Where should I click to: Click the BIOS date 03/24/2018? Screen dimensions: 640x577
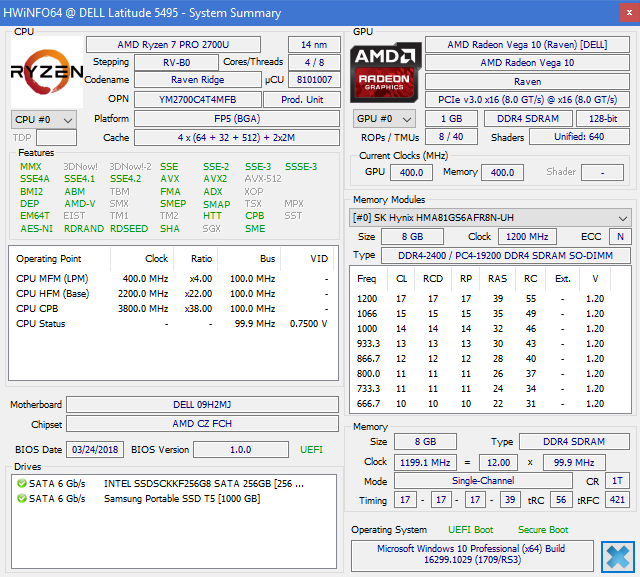pyautogui.click(x=95, y=450)
